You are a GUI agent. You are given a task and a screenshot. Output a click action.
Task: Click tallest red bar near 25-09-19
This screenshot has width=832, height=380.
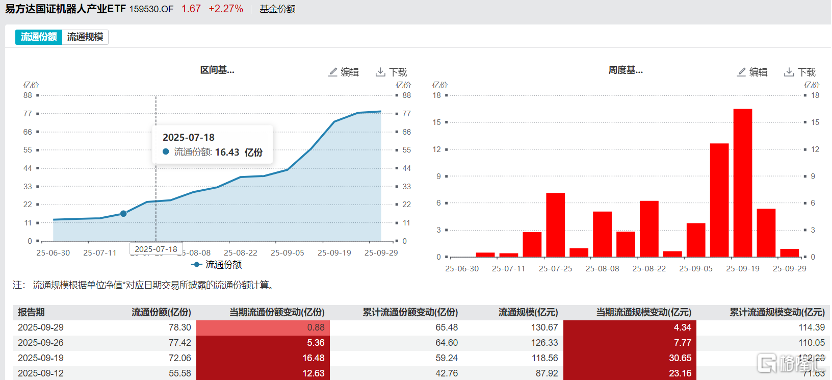pos(742,183)
